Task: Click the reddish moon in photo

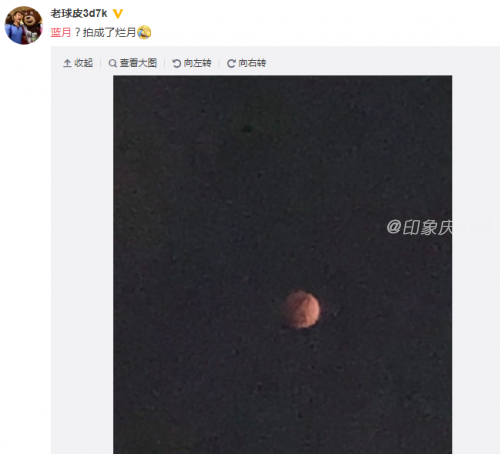Action: (x=302, y=310)
